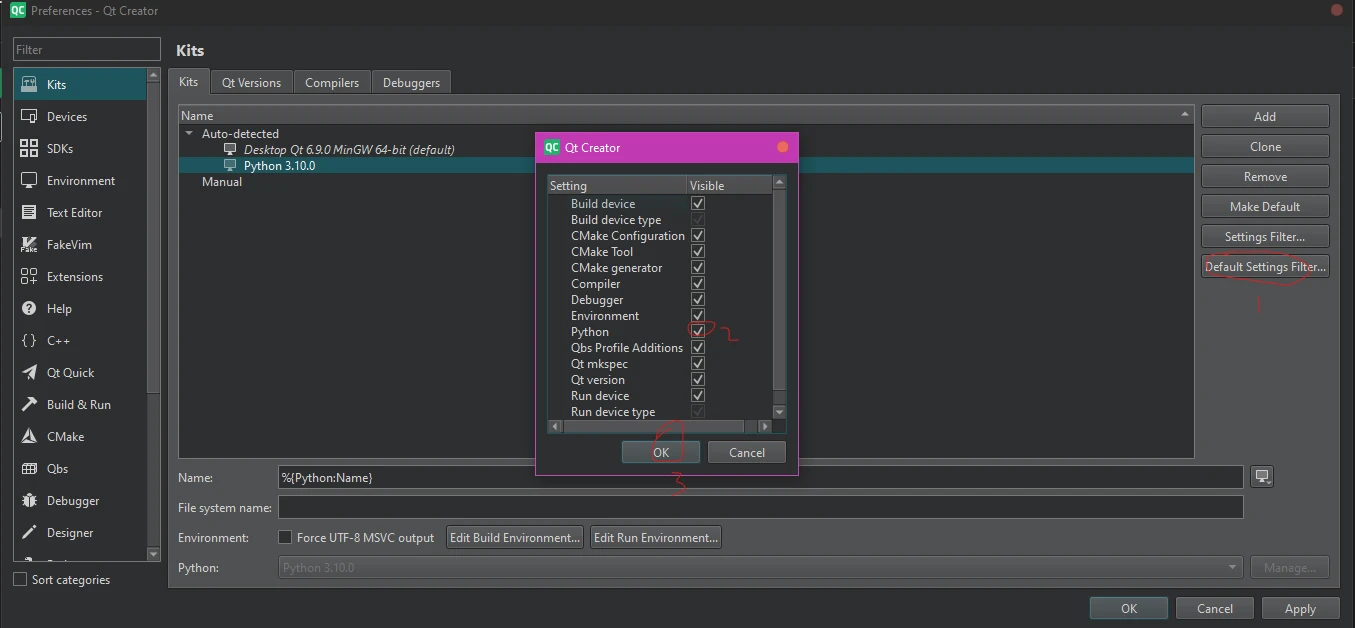Switch to the Compilers tab
The width and height of the screenshot is (1355, 628).
(x=332, y=83)
